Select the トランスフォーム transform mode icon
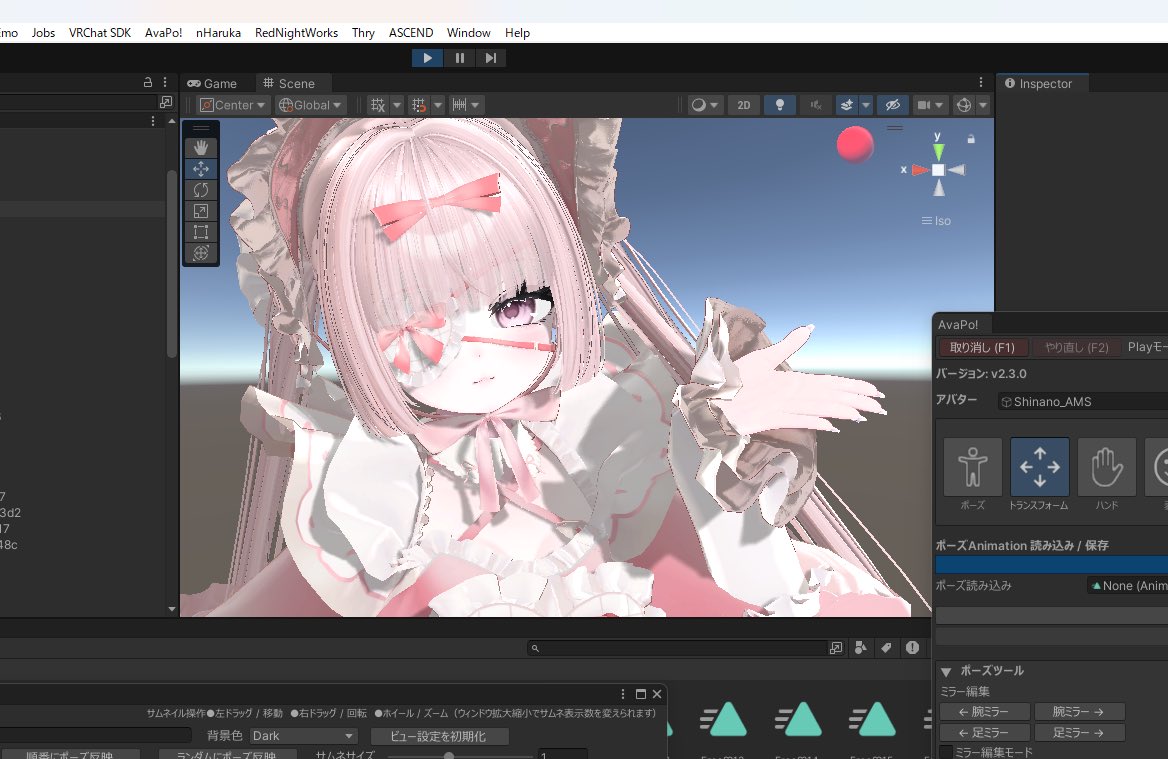 pyautogui.click(x=1040, y=467)
